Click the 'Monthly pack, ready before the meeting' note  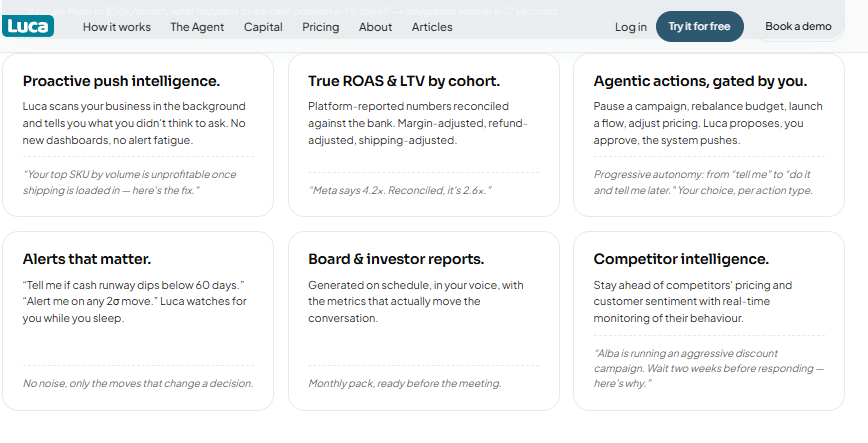coord(405,383)
